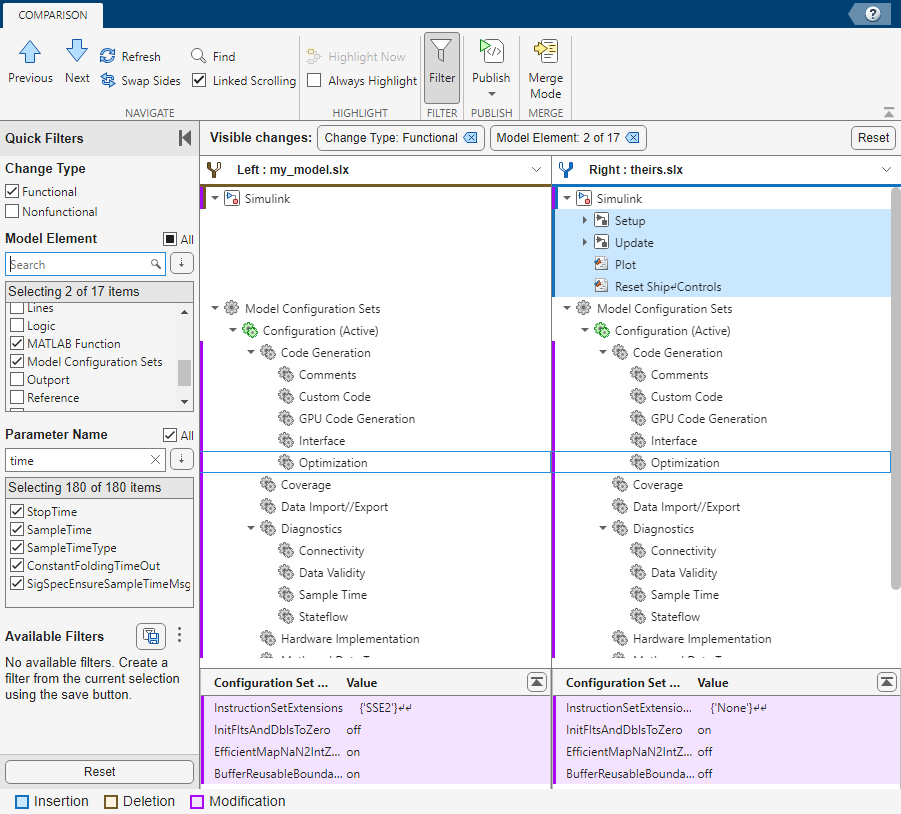This screenshot has width=901, height=814.
Task: Switch to the COMPARISON tab
Action: pyautogui.click(x=52, y=15)
